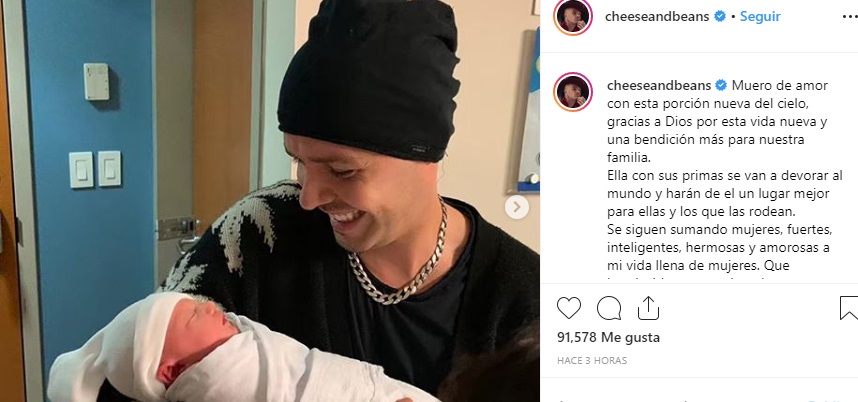Image resolution: width=858 pixels, height=402 pixels.
Task: Save the post with the bookmark icon
Action: 849,308
